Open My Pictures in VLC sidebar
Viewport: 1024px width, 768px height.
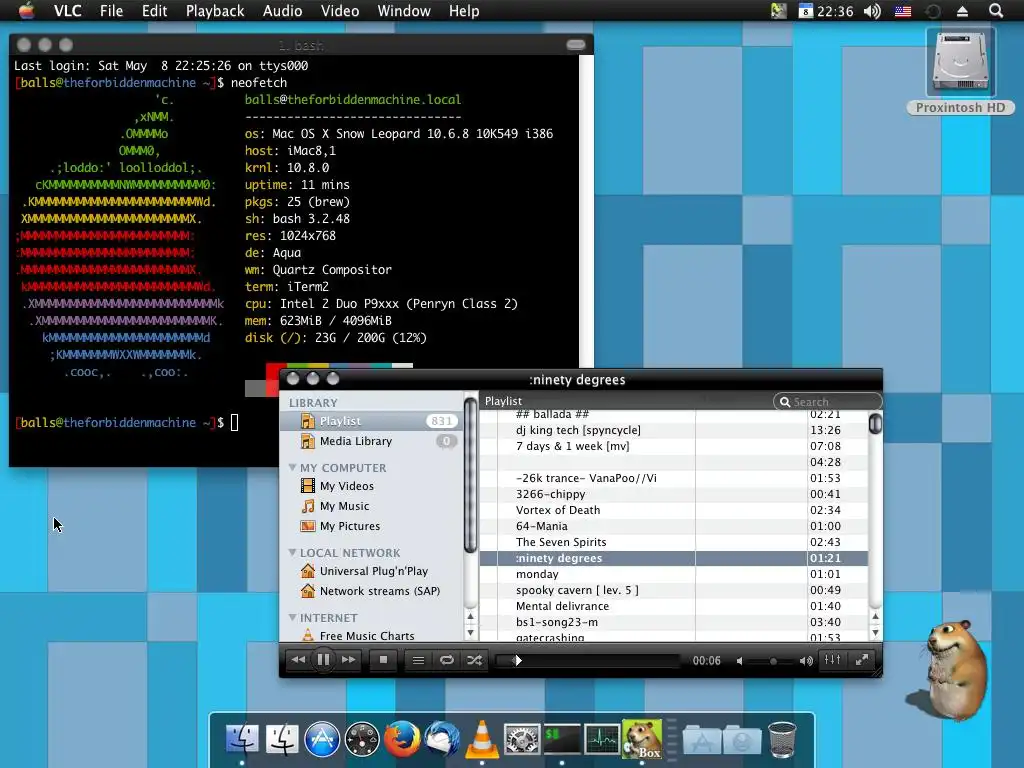[349, 526]
